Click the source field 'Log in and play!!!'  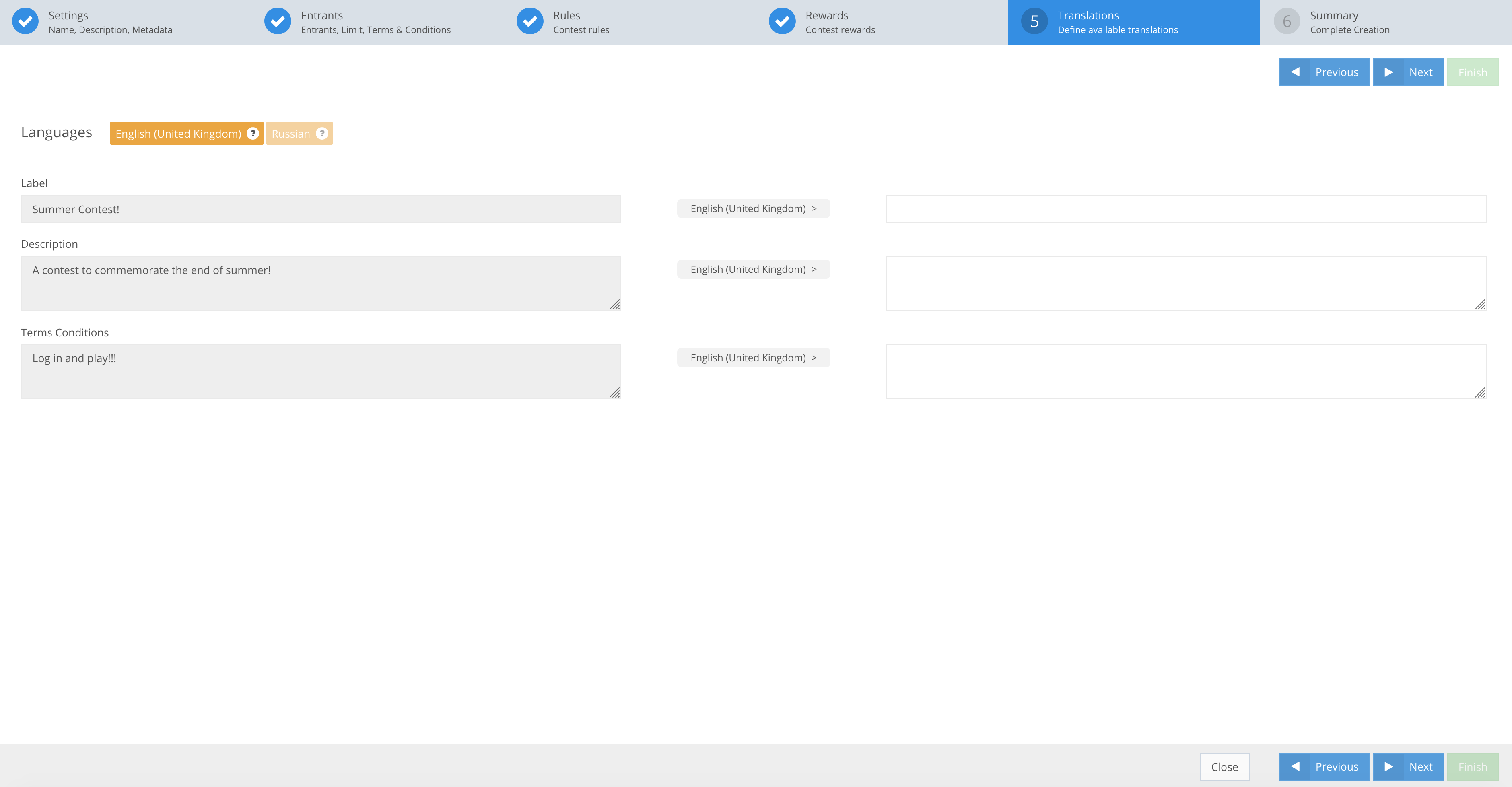321,371
